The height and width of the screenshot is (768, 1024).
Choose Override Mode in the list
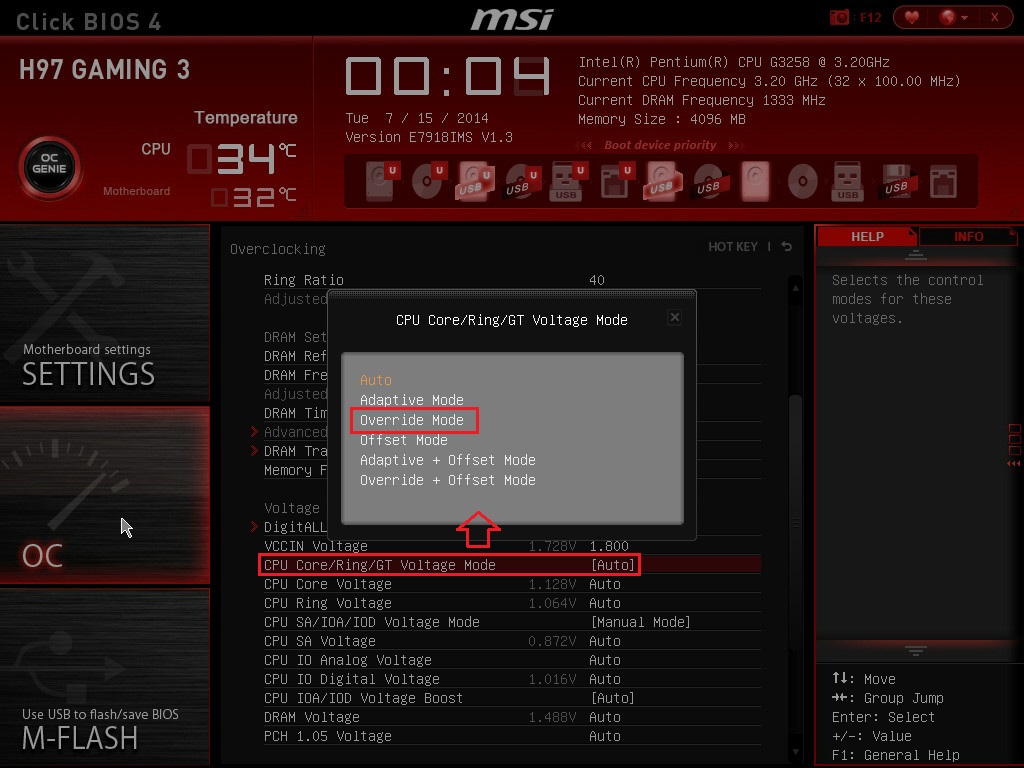pyautogui.click(x=412, y=420)
